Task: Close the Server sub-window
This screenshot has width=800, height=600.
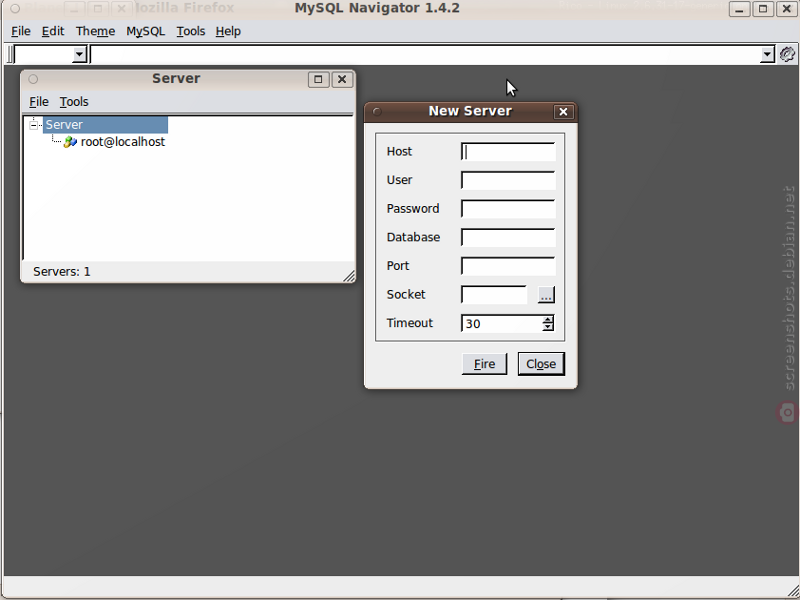Action: coord(342,80)
